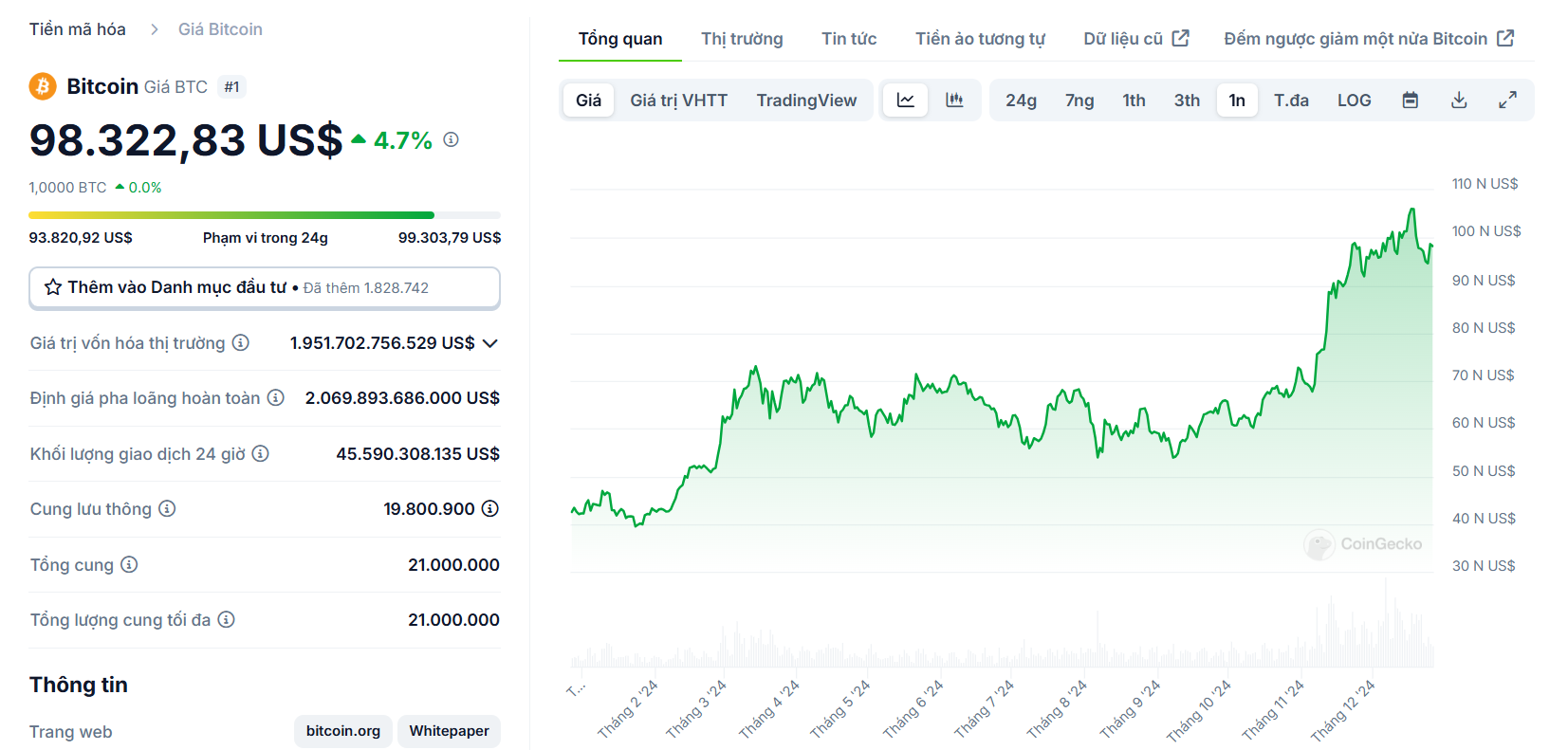Click star icon in Thêm vào Danh mục đầu tư

point(53,287)
